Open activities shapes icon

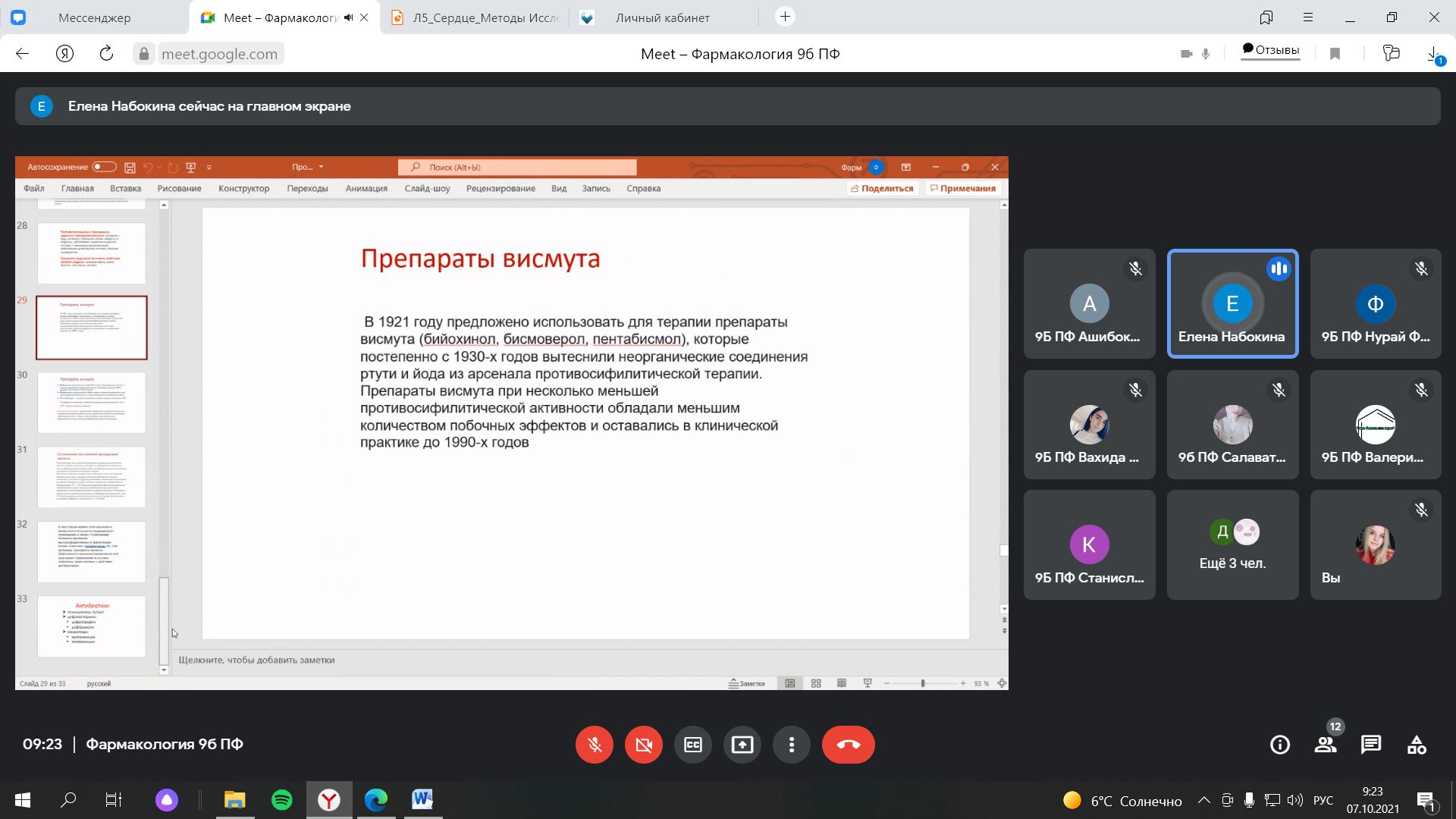tap(1417, 745)
